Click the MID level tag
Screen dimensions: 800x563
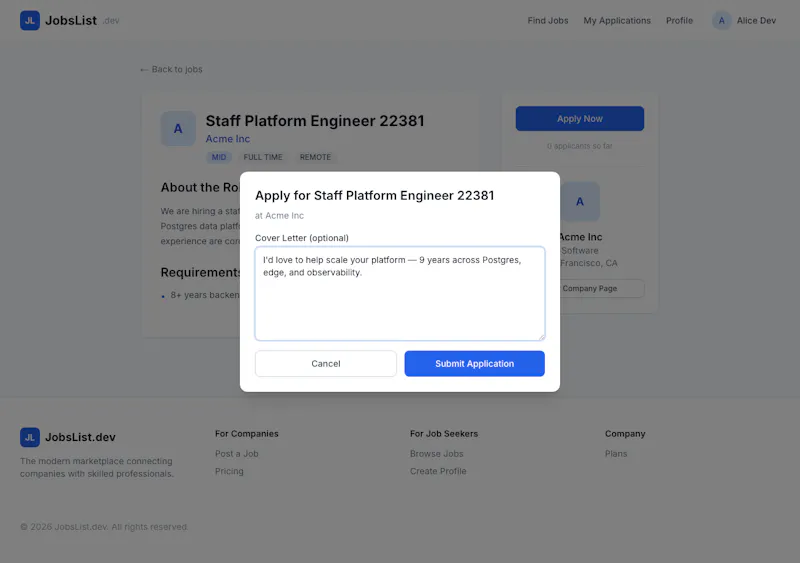pos(219,157)
